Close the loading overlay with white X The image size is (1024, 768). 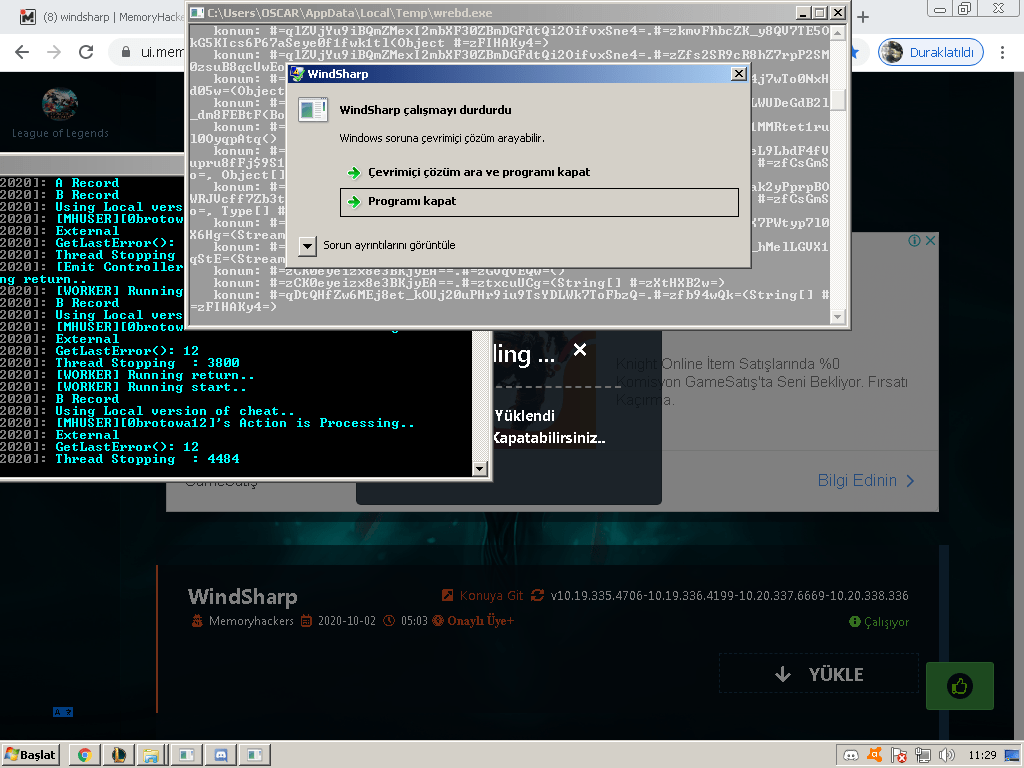pyautogui.click(x=579, y=349)
